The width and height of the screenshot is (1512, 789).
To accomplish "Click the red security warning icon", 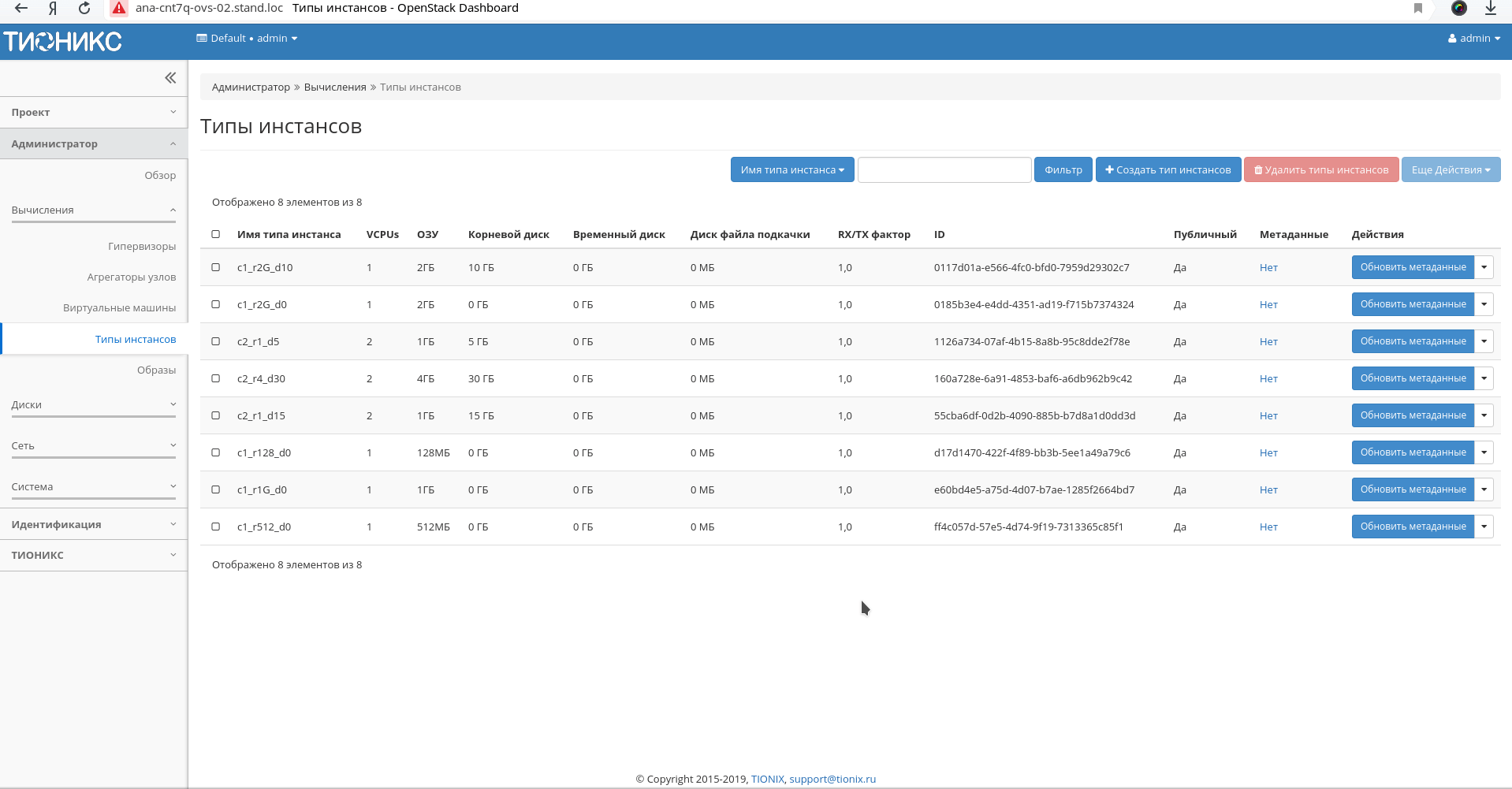I will 119,8.
